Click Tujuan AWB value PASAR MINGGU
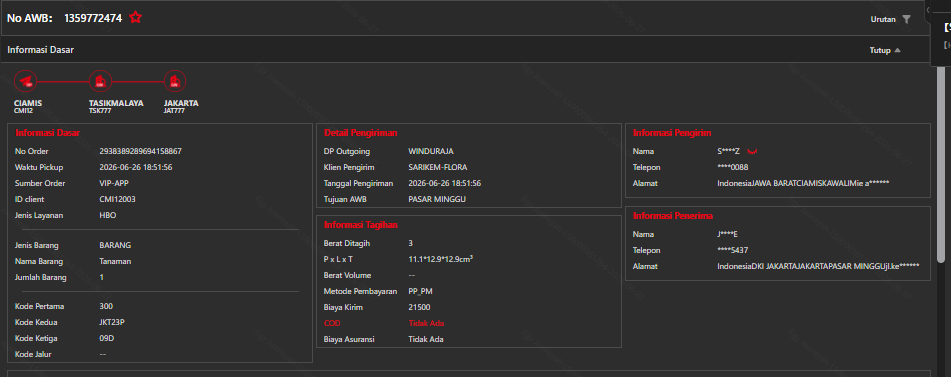This screenshot has height=377, width=951. click(x=437, y=199)
